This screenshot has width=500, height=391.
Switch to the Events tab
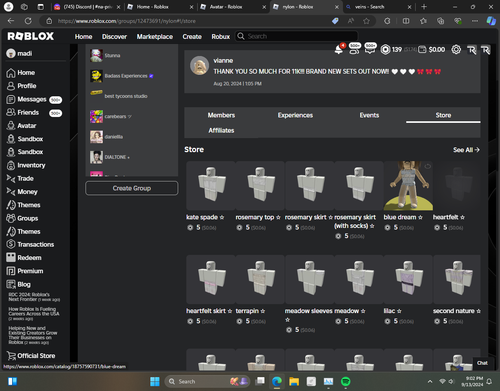(369, 115)
